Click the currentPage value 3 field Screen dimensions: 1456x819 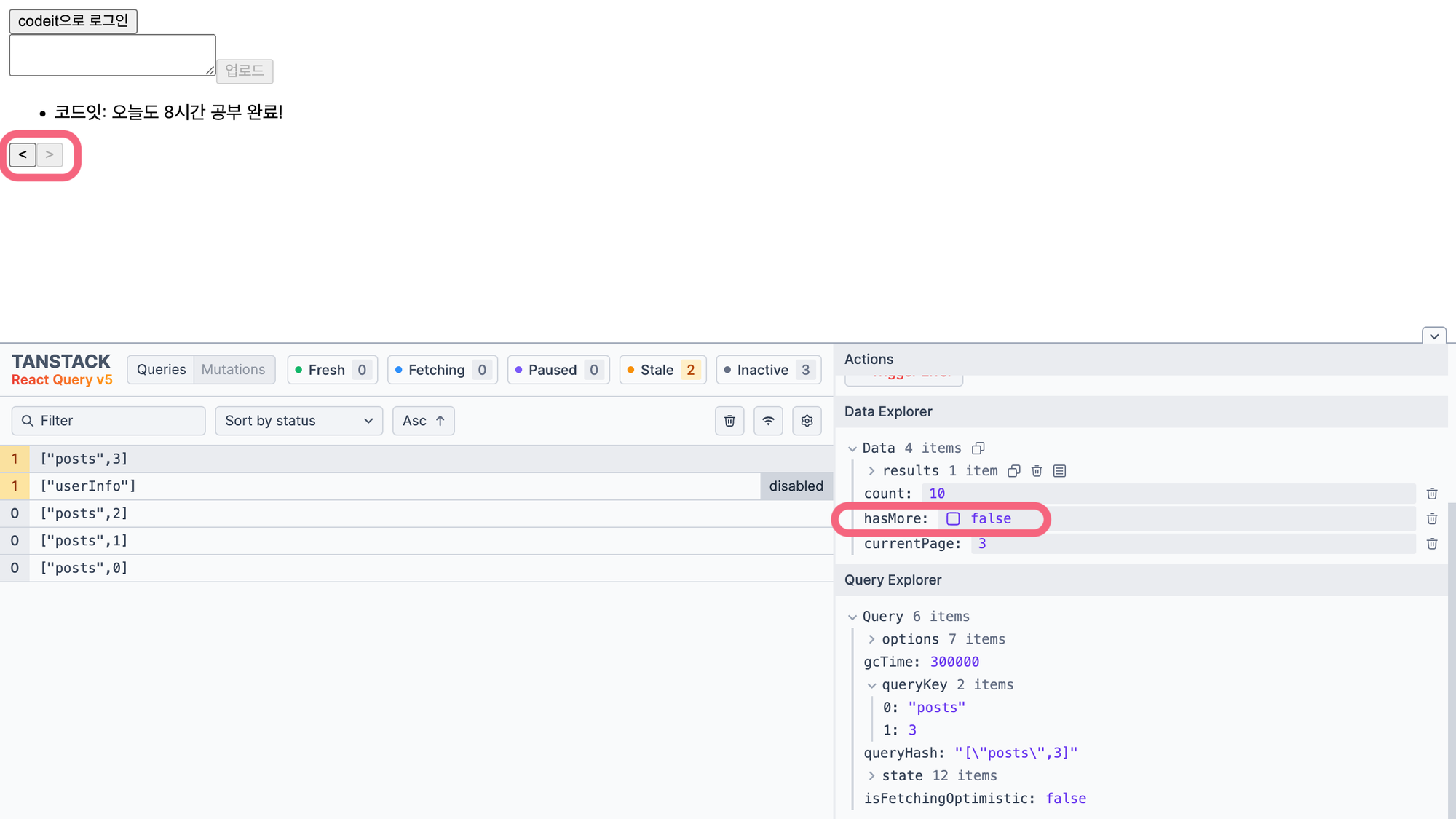pyautogui.click(x=1193, y=544)
